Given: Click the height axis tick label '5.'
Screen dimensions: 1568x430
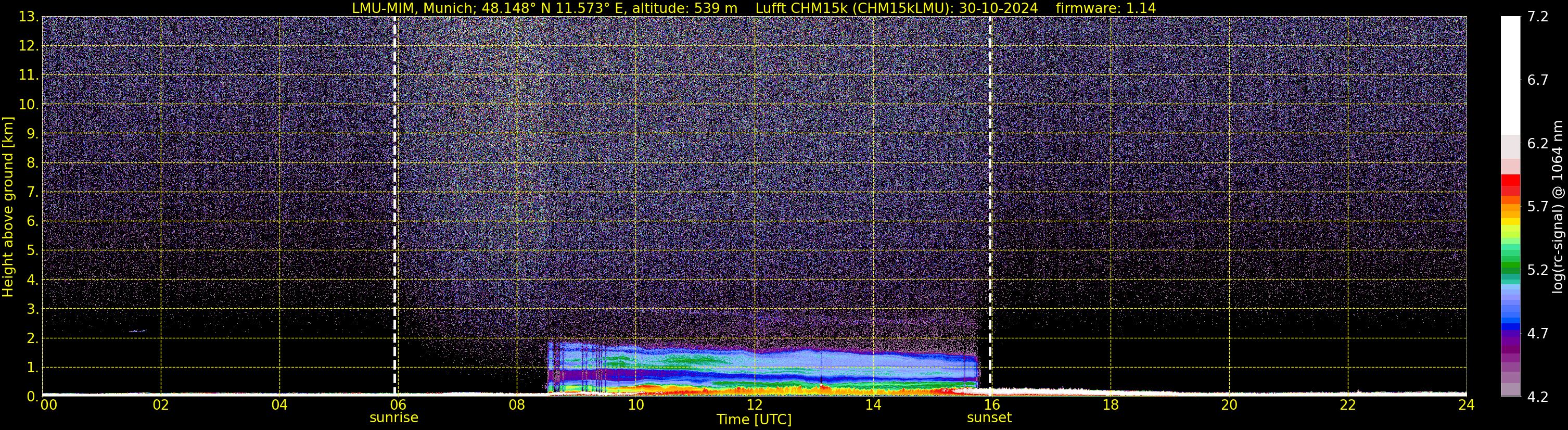Looking at the screenshot, I should [32, 250].
